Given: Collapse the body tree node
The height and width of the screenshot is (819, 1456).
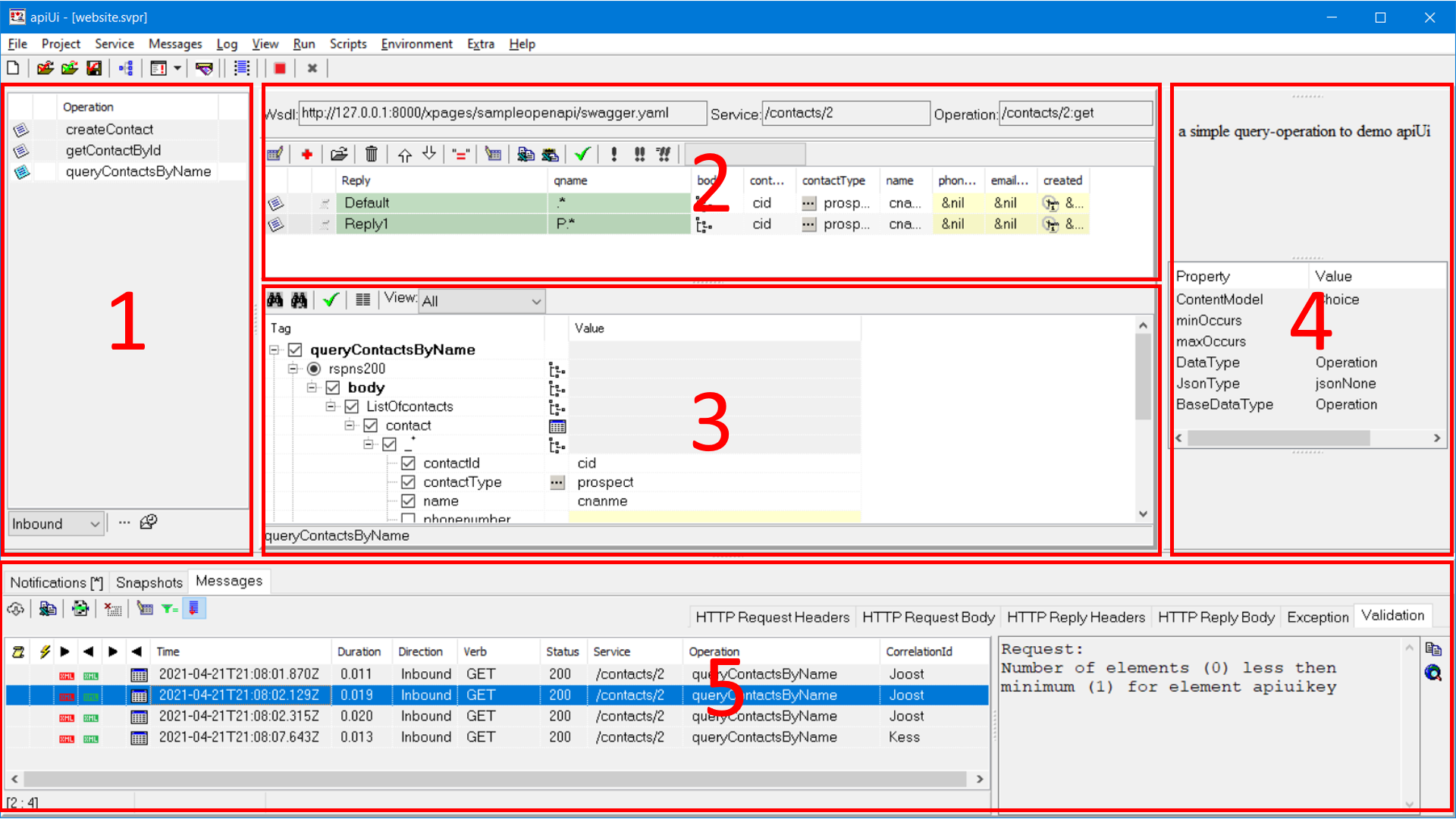Looking at the screenshot, I should (312, 388).
